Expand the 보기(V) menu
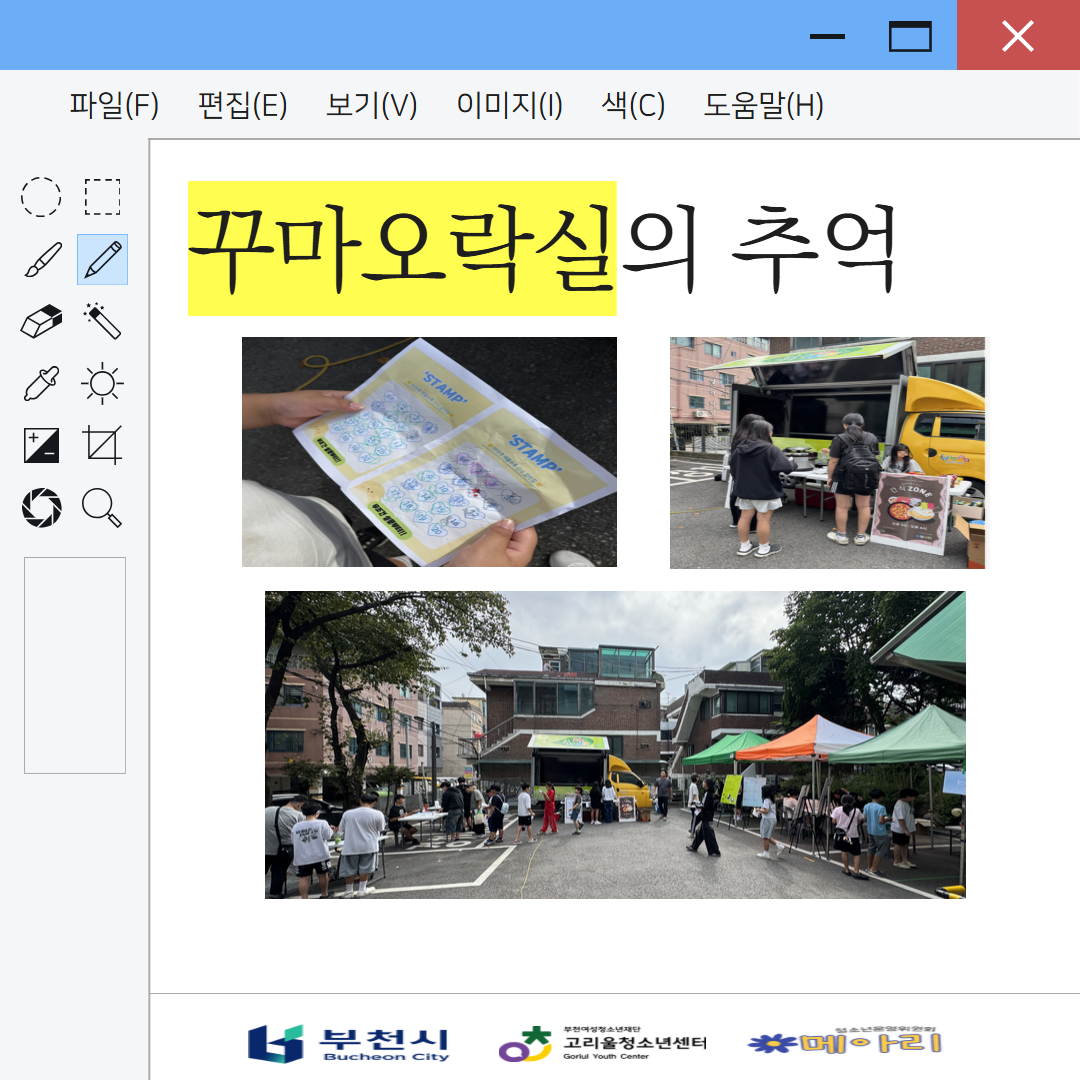The height and width of the screenshot is (1080, 1080). 372,105
